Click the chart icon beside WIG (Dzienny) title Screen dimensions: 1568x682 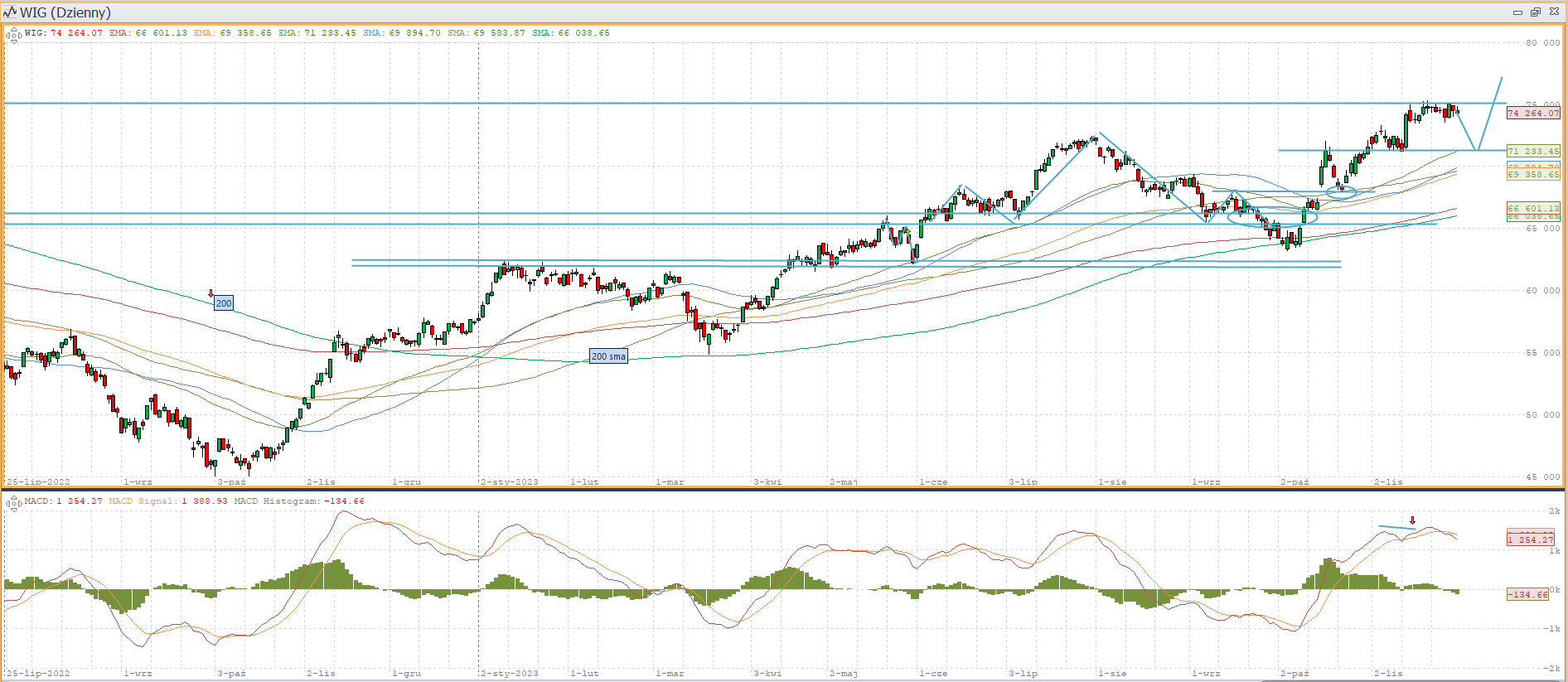click(x=10, y=12)
